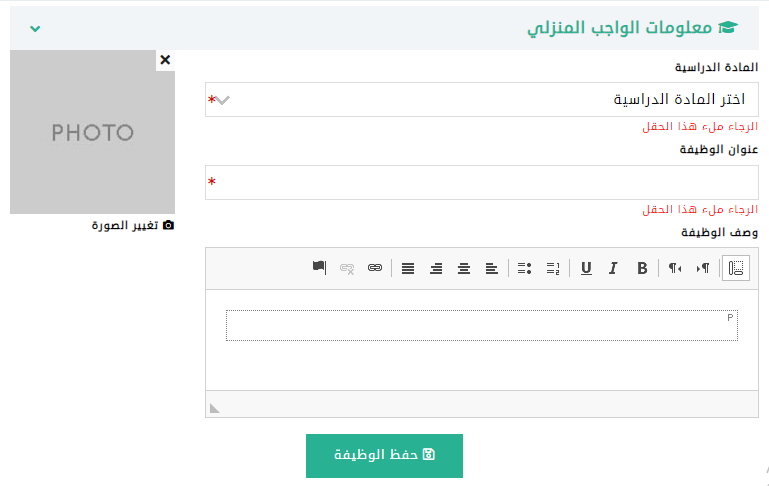The image size is (769, 486).
Task: Click the PHOTO placeholder thumbnail
Action: coord(92,132)
